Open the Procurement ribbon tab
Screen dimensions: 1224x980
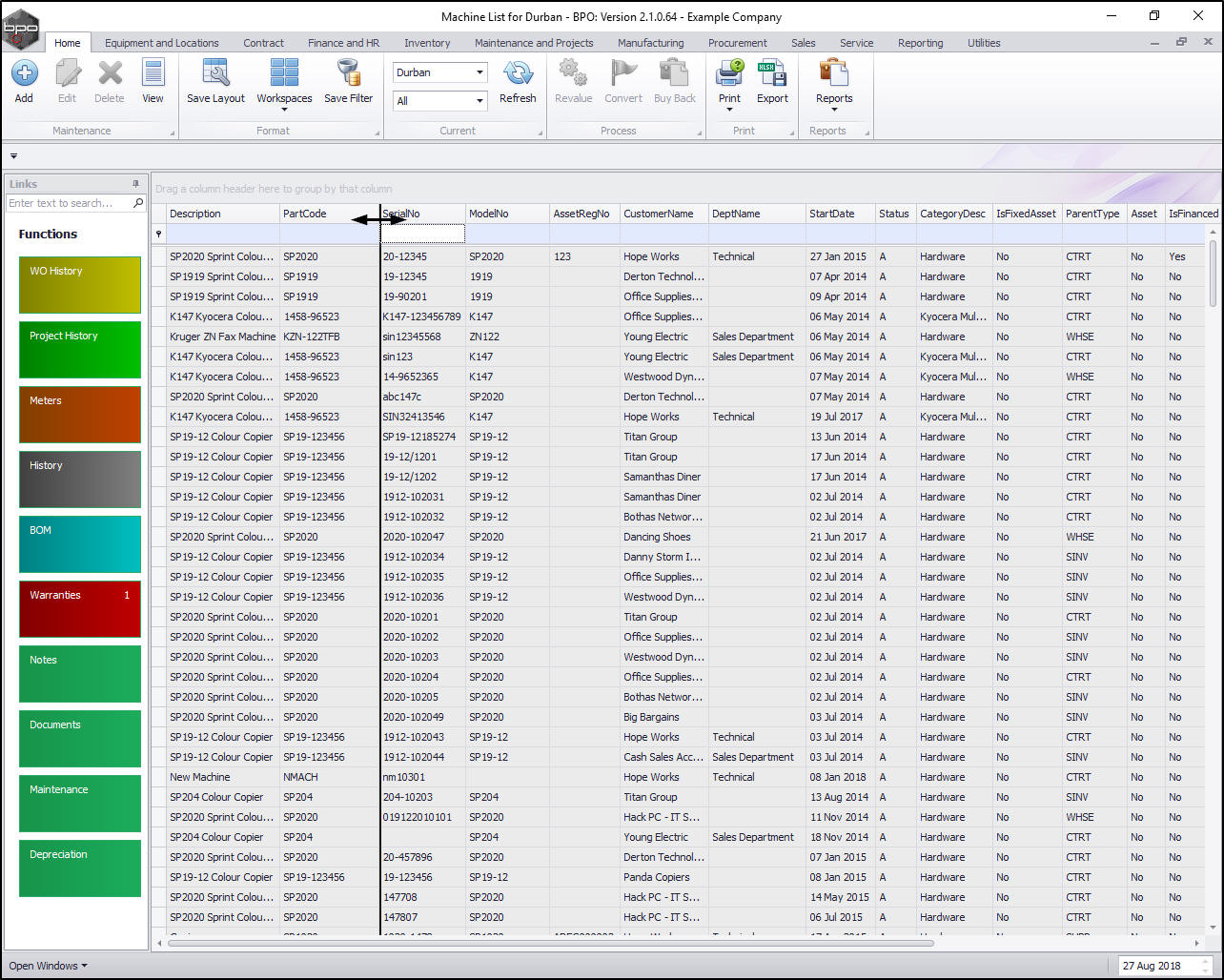pyautogui.click(x=737, y=43)
